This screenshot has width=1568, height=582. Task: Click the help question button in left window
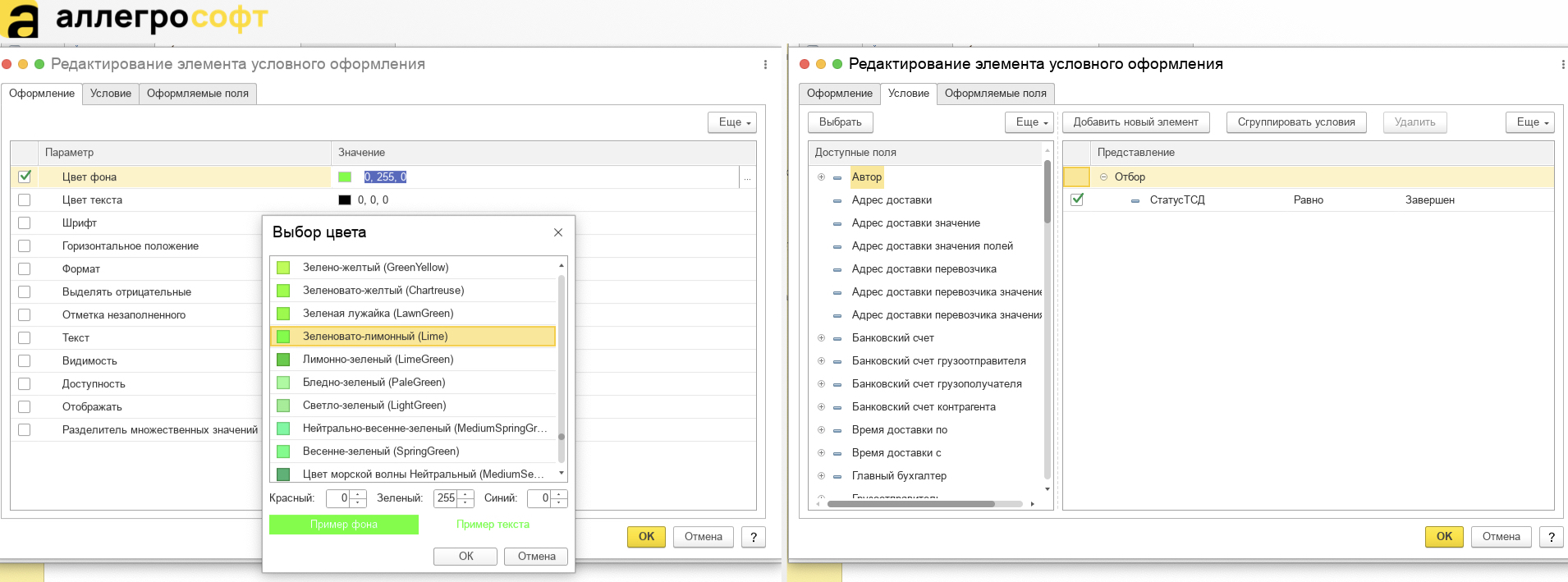[753, 537]
